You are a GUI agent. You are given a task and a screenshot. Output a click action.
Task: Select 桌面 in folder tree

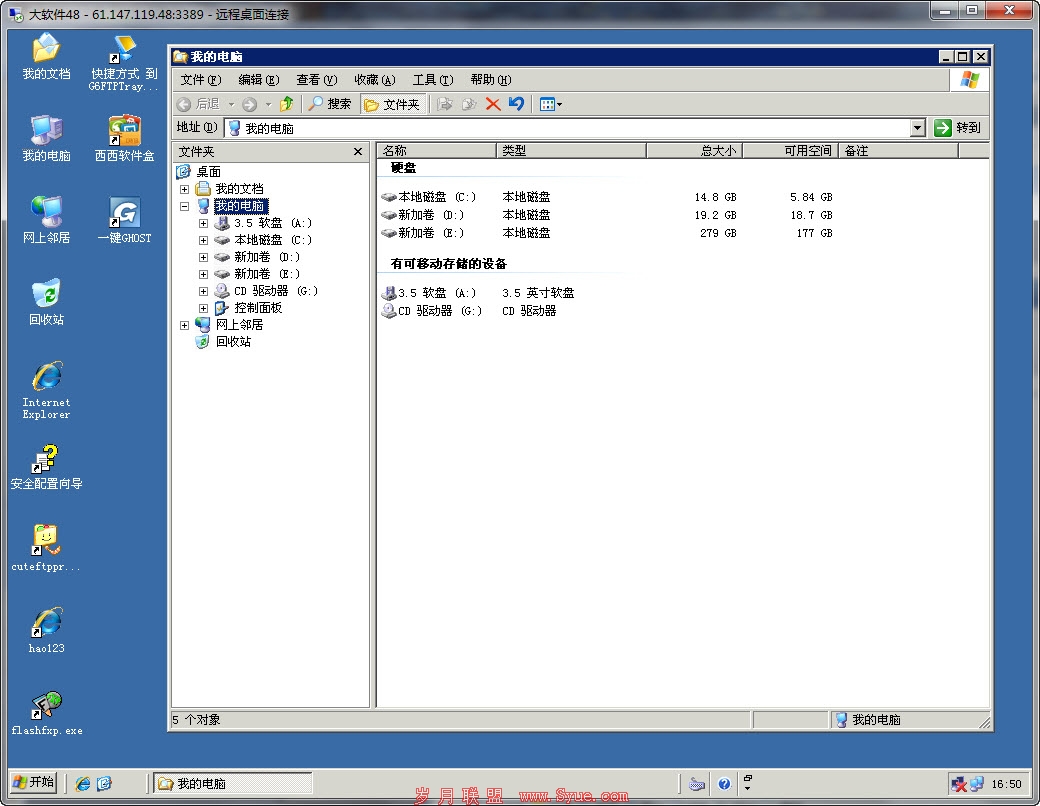click(208, 172)
